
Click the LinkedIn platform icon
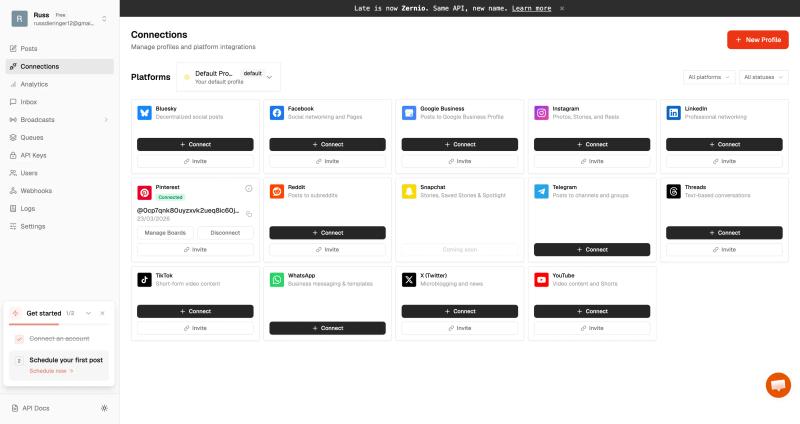point(673,113)
